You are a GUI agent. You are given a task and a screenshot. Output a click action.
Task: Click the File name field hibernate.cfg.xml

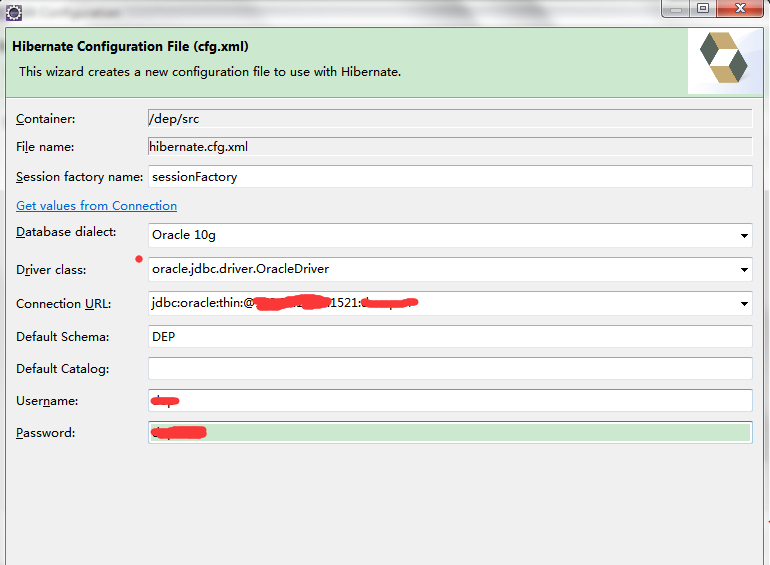click(450, 147)
